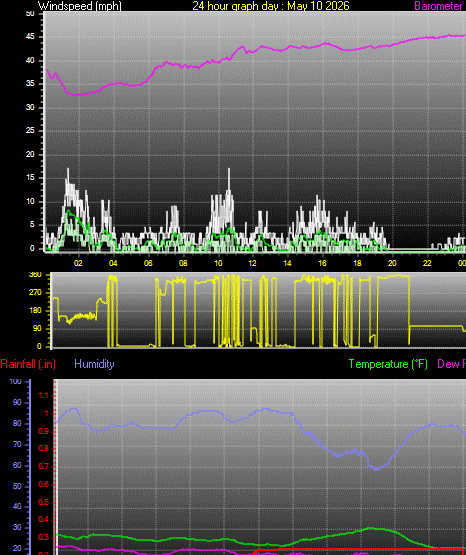Select the 0.3 tick on rainfall axis

(44, 537)
